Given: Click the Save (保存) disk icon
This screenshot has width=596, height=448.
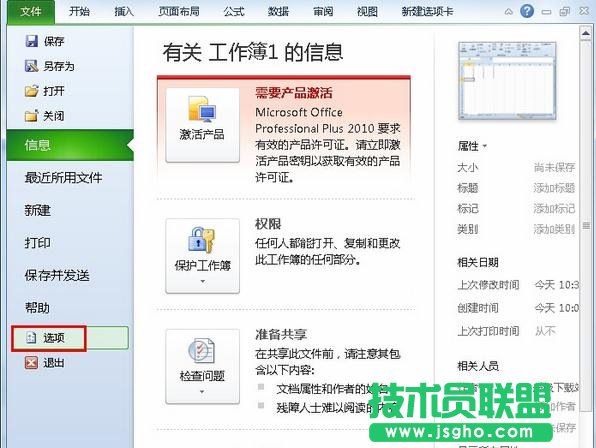Looking at the screenshot, I should point(32,41).
